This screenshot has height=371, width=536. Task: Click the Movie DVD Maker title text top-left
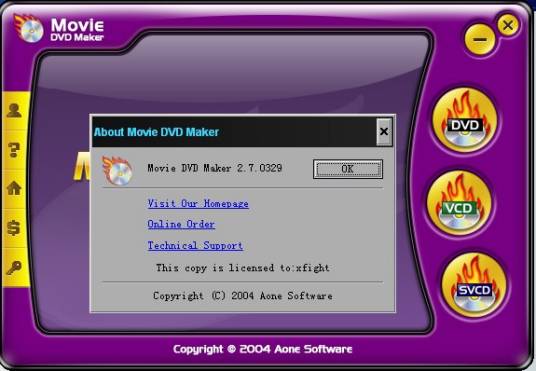point(77,29)
